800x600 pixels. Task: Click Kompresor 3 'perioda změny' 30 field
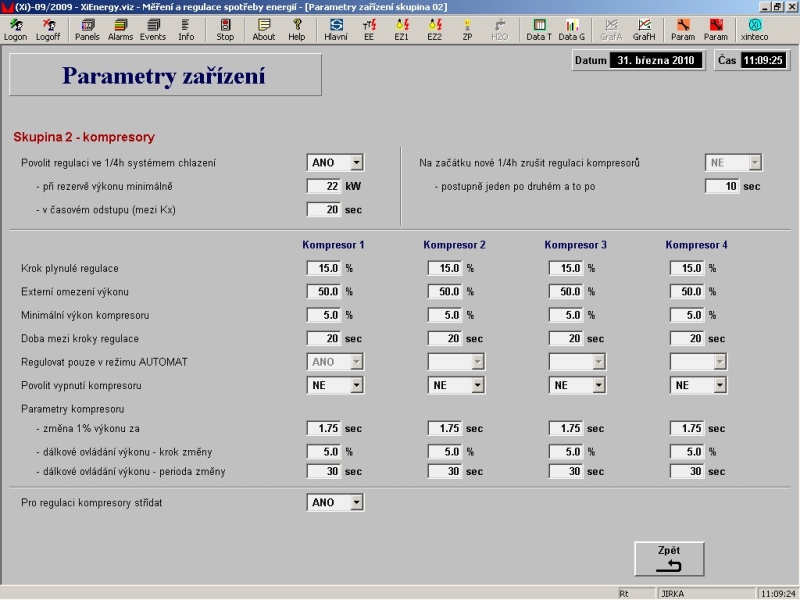pos(566,471)
